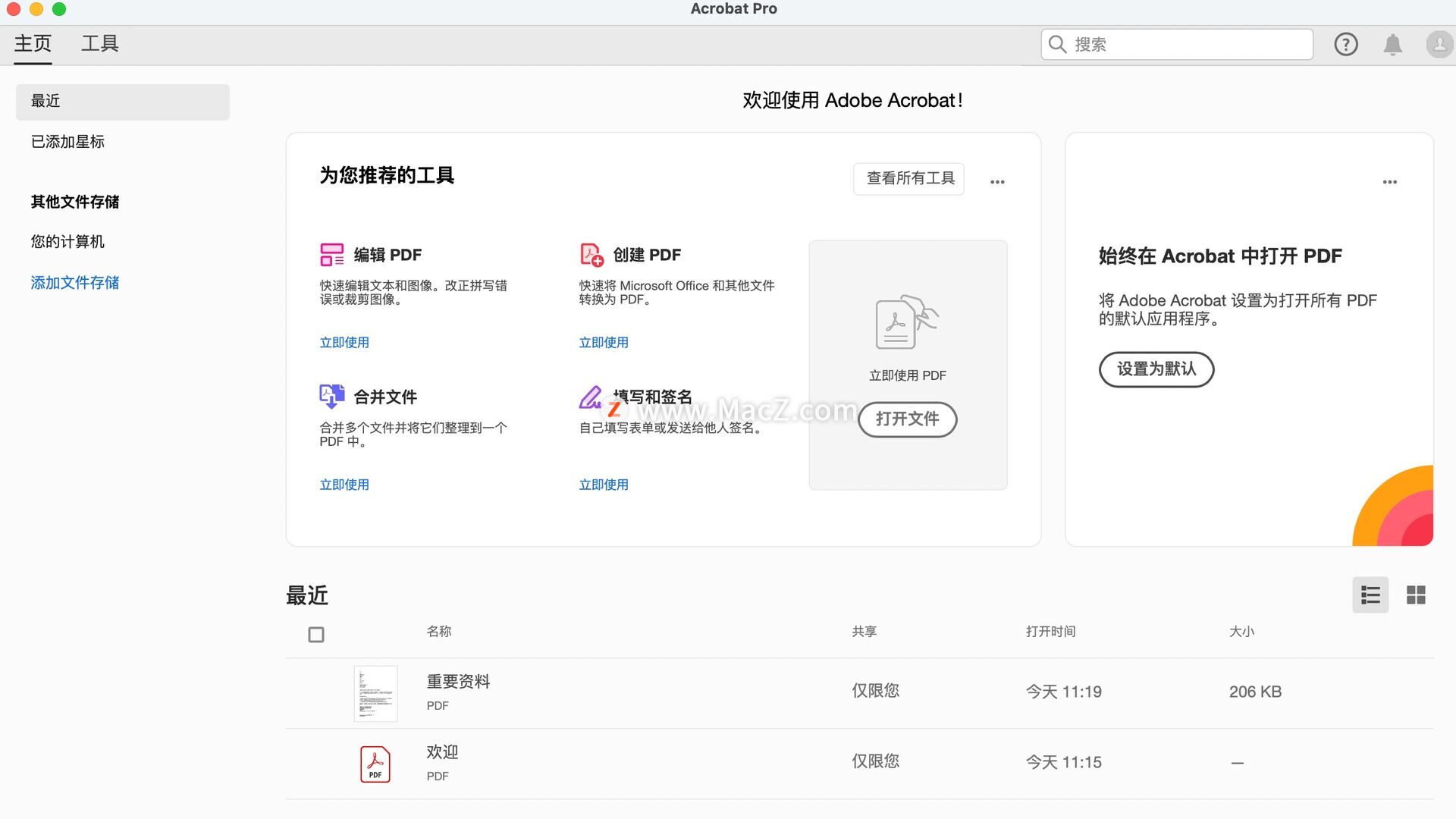1456x819 pixels.
Task: Click the Combine Files (合并文件) icon
Action: point(331,397)
